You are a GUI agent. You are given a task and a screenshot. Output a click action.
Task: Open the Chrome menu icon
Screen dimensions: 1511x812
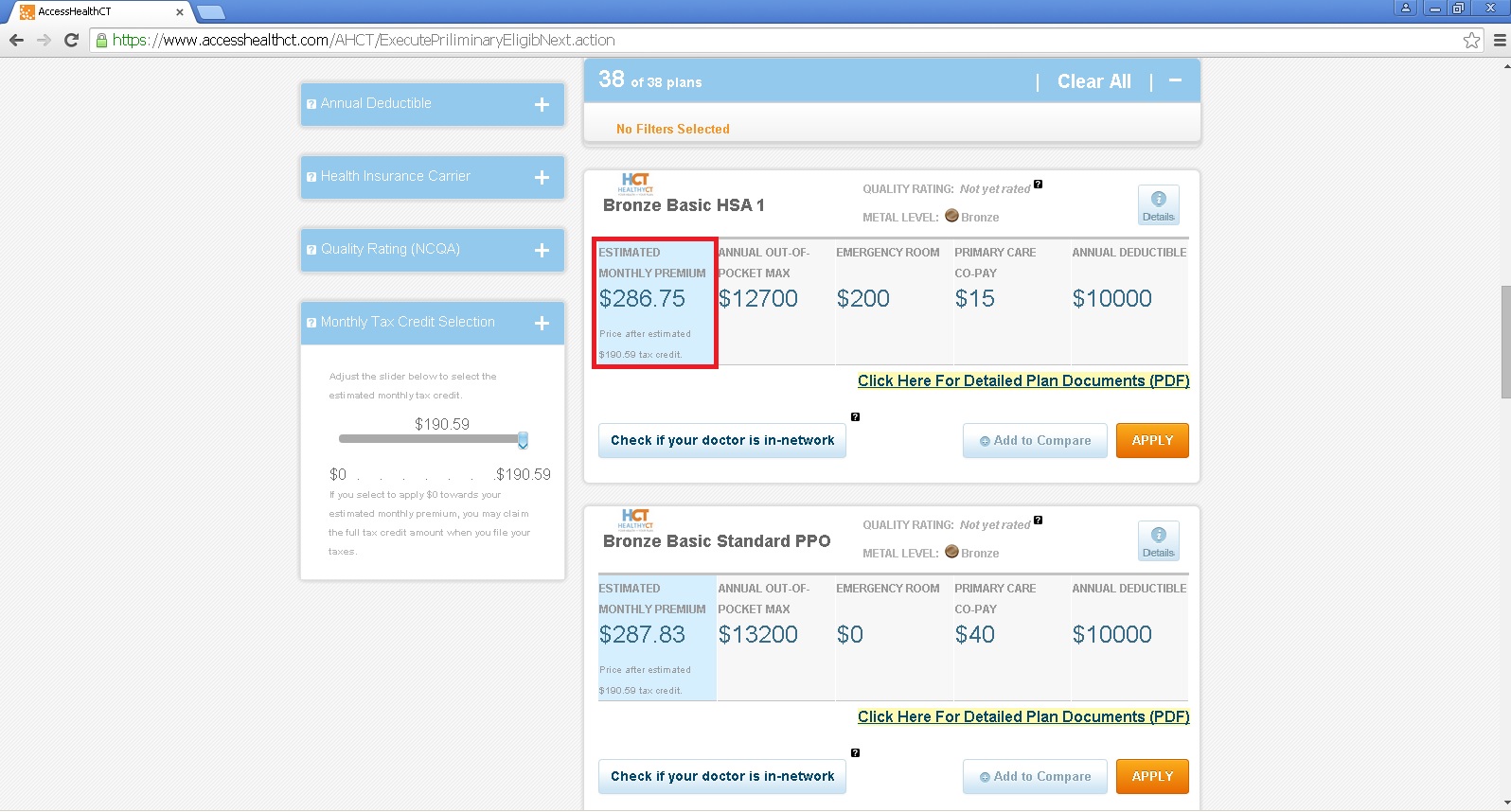pyautogui.click(x=1500, y=40)
